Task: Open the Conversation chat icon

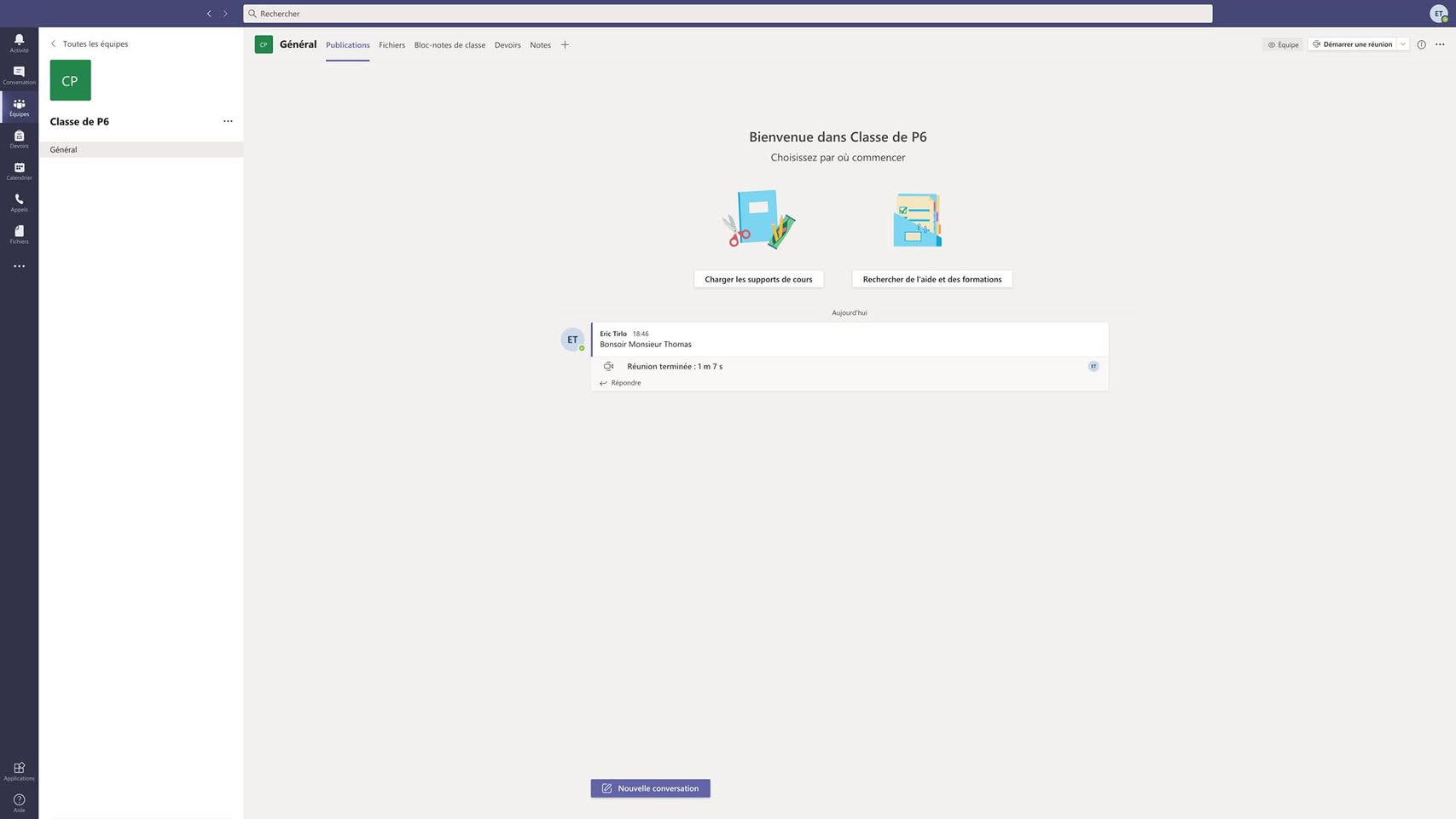Action: (x=19, y=75)
